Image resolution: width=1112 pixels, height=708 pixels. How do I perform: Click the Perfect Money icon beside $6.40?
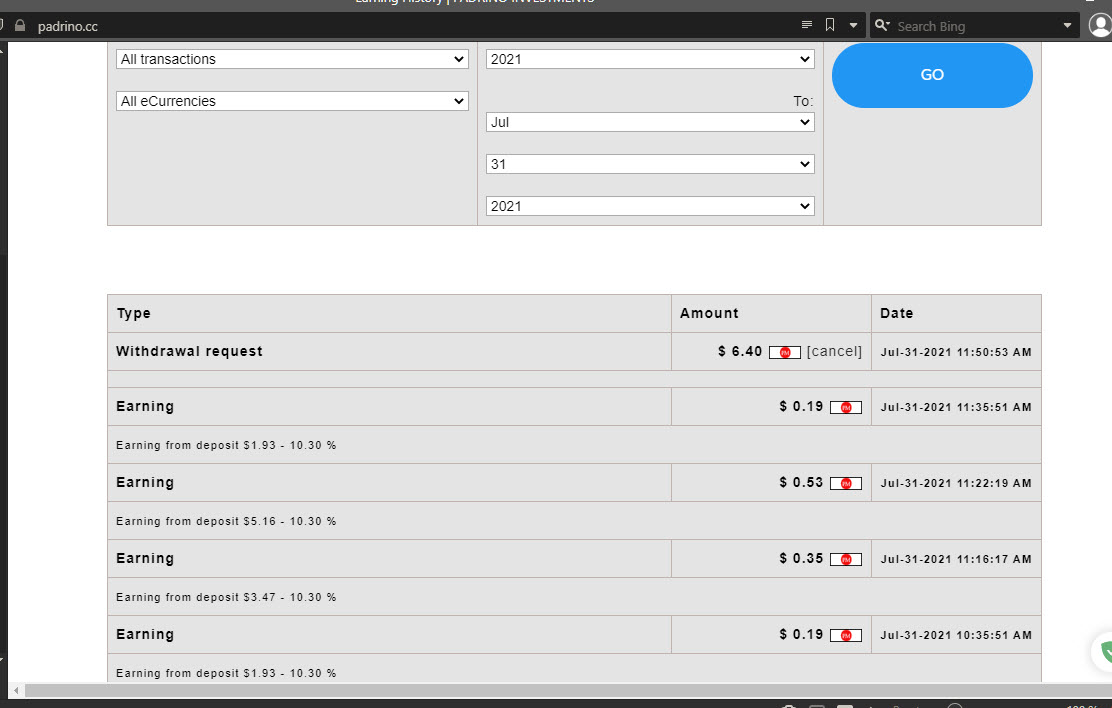click(785, 352)
